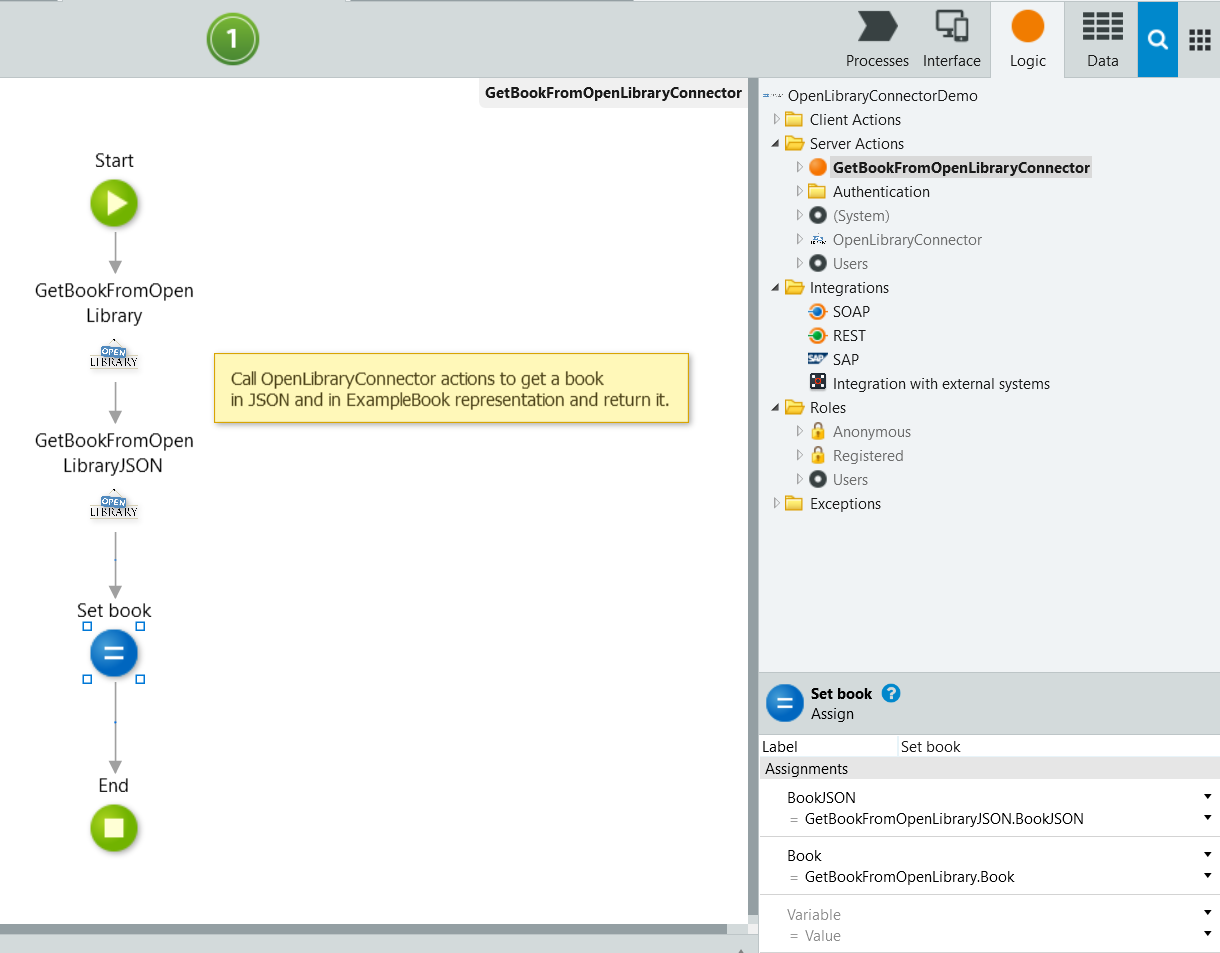Select the REST tree item label
The height and width of the screenshot is (953, 1220).
tap(849, 336)
